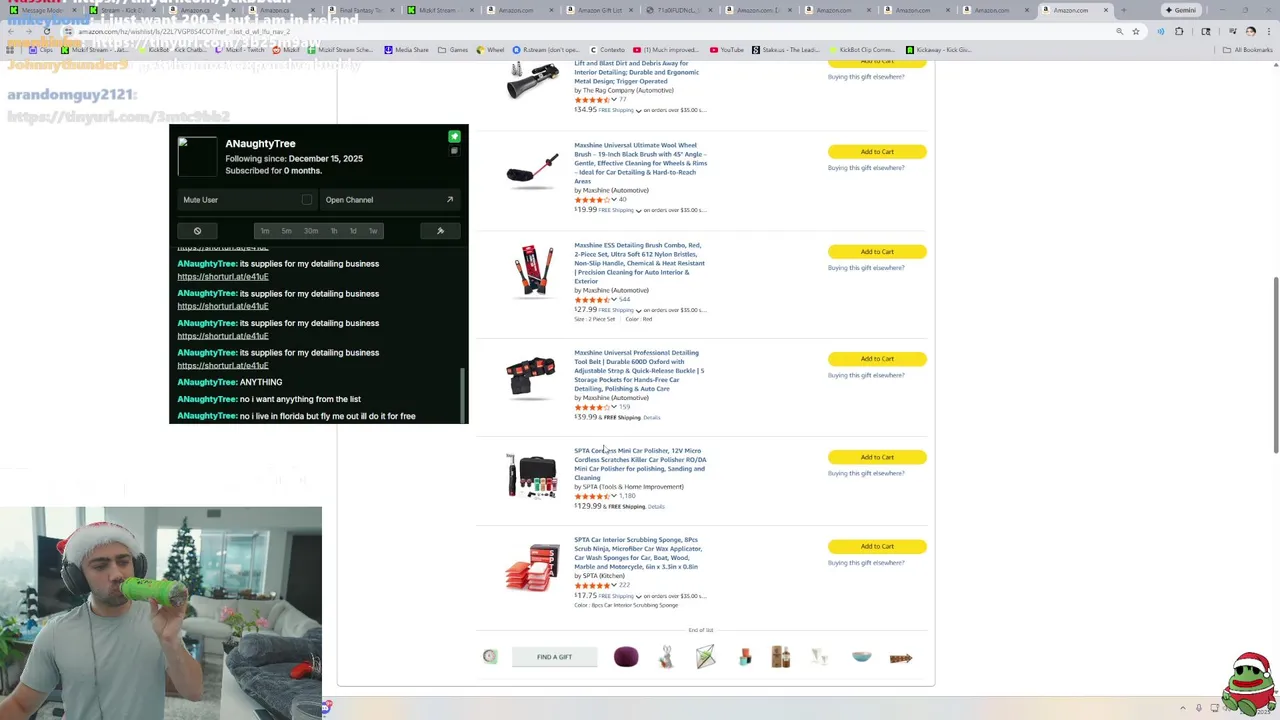Switch to the Final Fantasy browser tab

tap(361, 10)
